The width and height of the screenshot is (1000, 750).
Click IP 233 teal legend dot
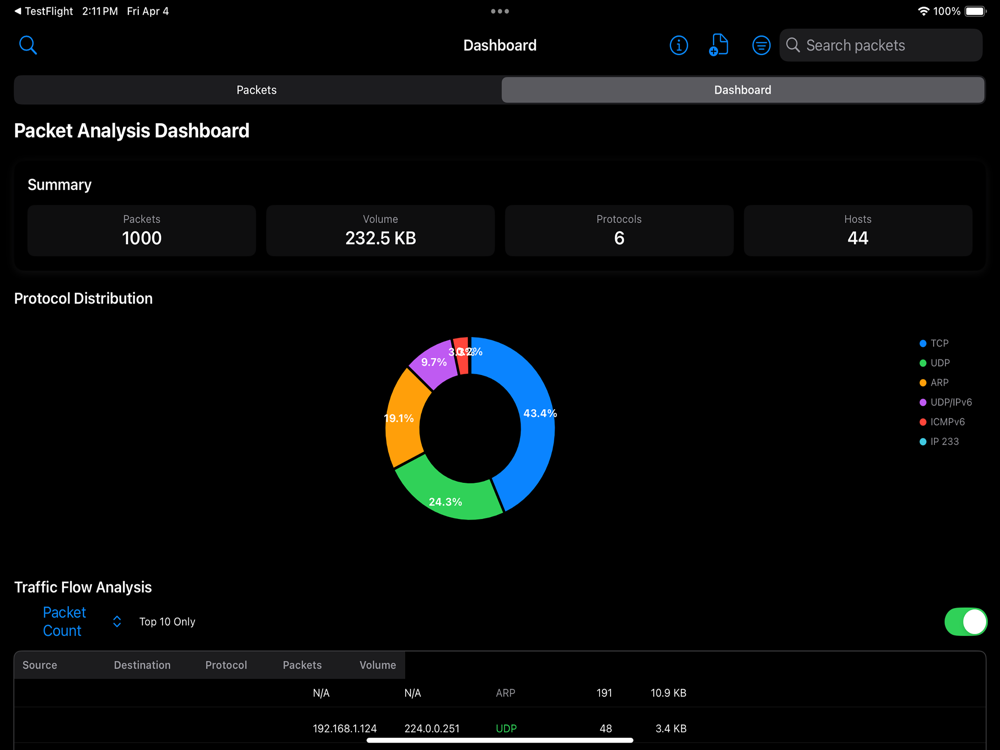(923, 441)
